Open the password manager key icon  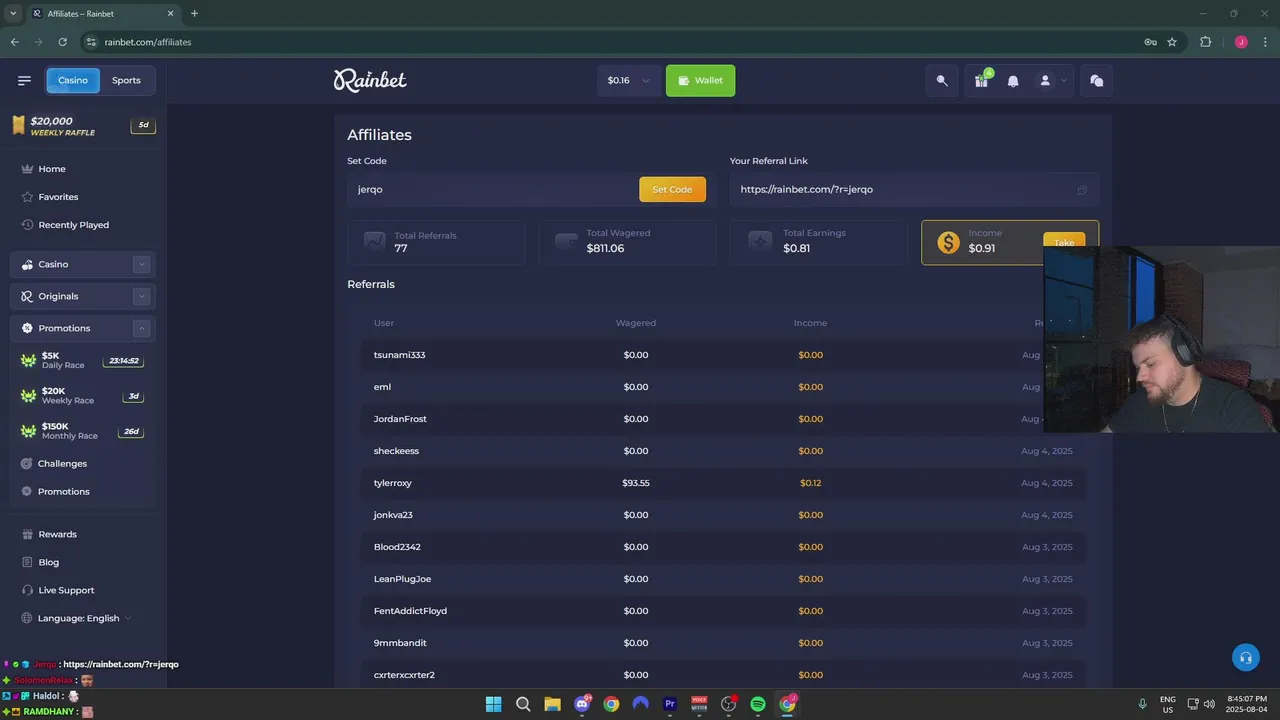pos(1150,42)
